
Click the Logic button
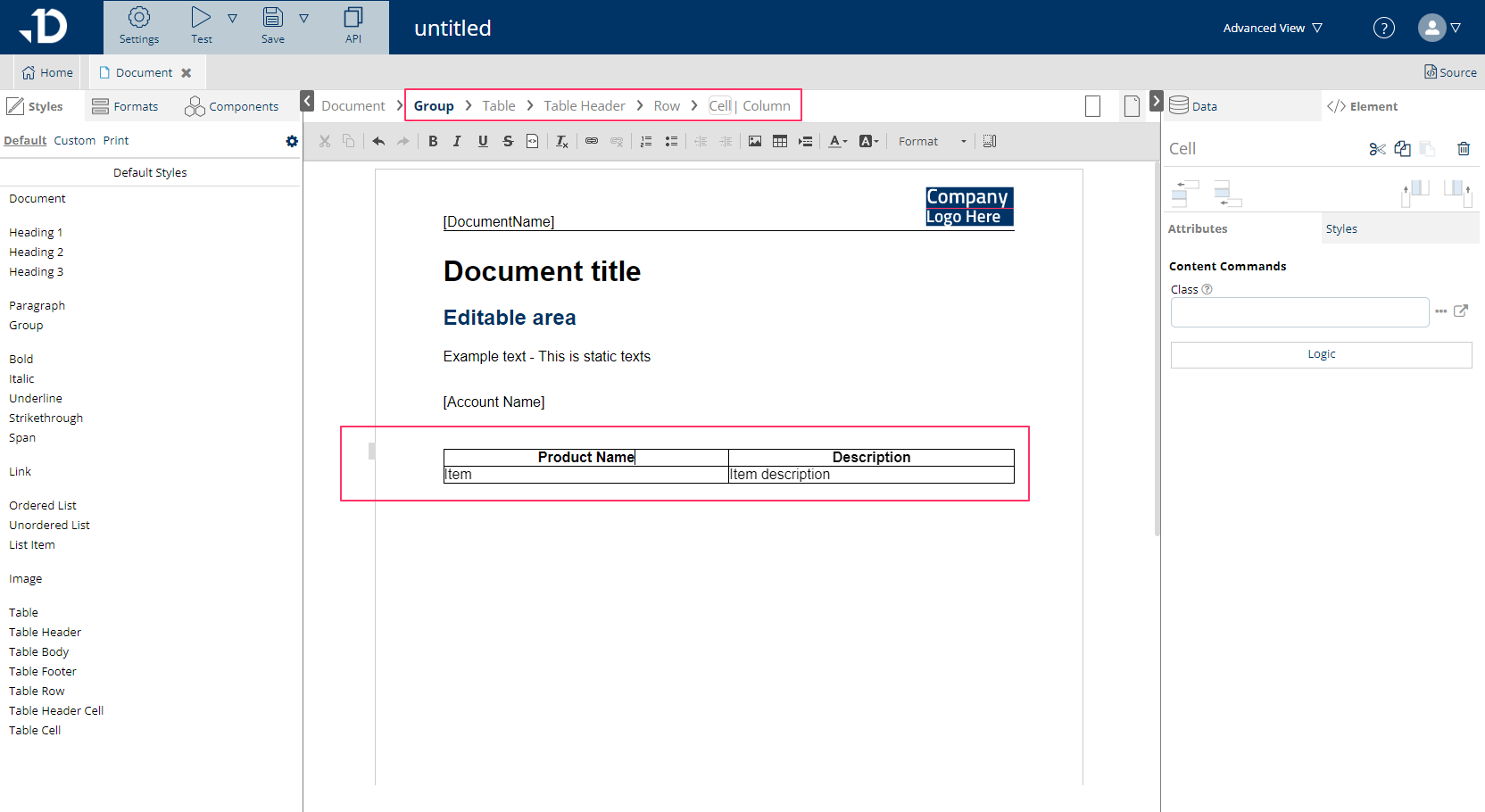point(1321,354)
